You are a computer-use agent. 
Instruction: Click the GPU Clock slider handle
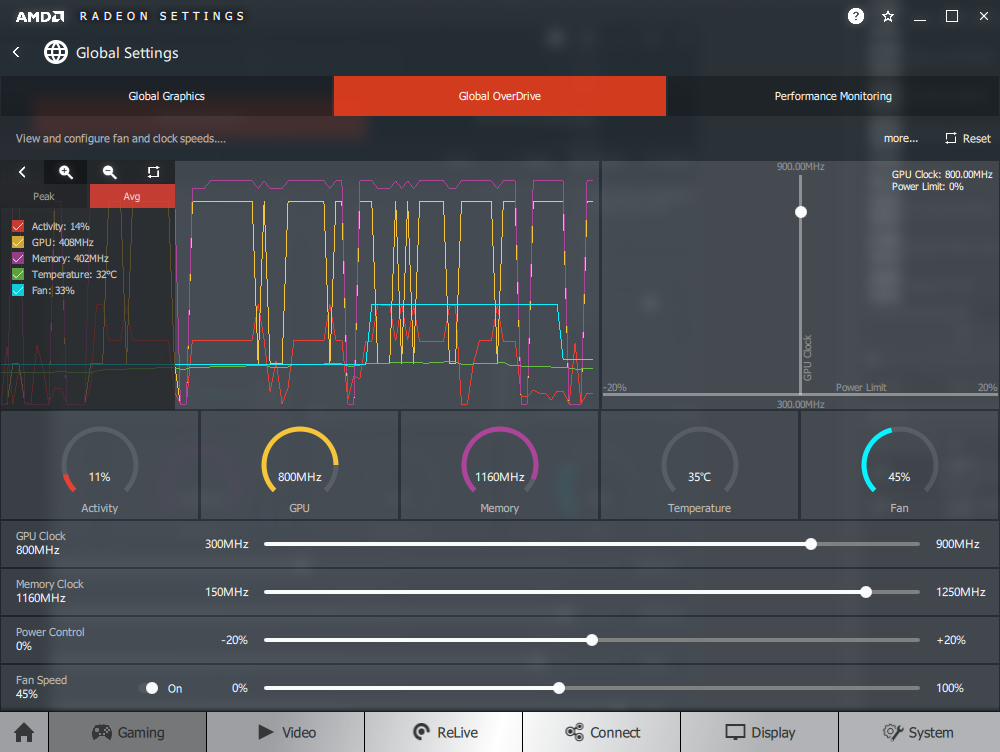tap(811, 544)
